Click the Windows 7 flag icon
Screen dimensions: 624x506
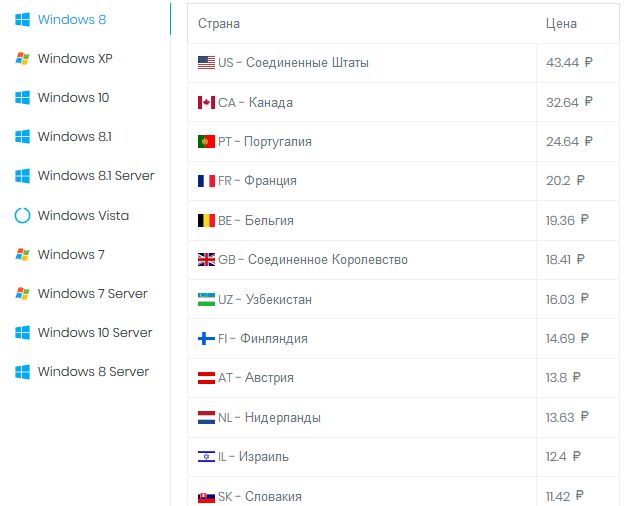pyautogui.click(x=22, y=255)
